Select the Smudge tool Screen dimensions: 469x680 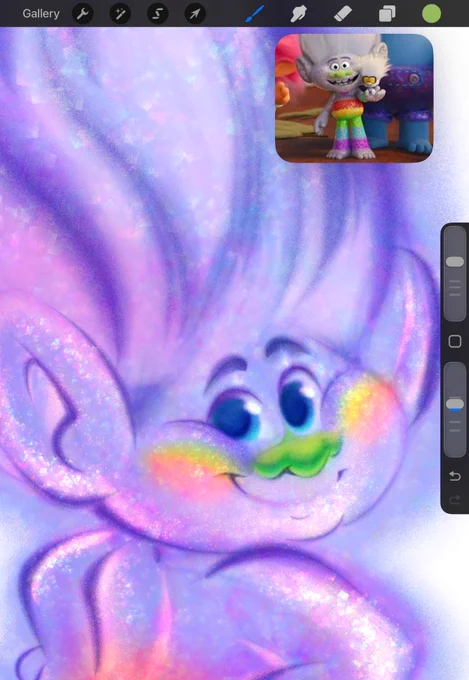(x=299, y=14)
